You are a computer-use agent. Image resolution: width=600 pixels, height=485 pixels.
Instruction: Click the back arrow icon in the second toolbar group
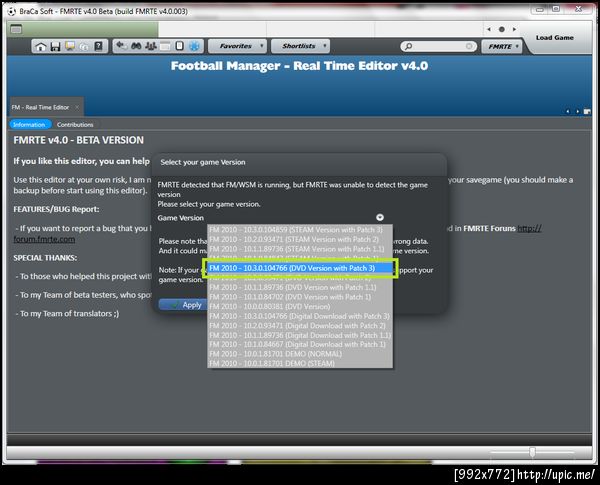pos(122,46)
